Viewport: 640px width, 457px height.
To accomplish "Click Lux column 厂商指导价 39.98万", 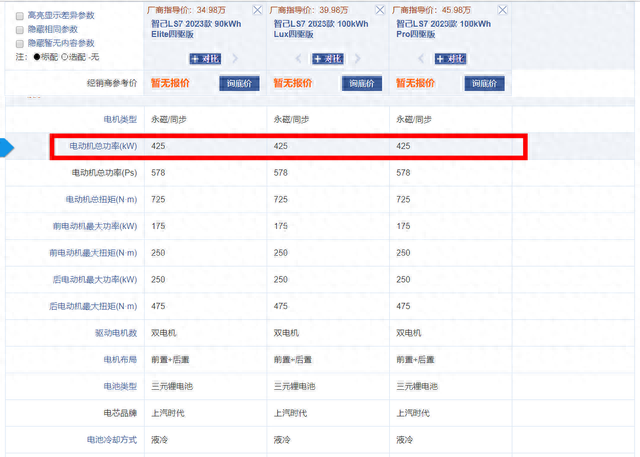I will [x=309, y=10].
